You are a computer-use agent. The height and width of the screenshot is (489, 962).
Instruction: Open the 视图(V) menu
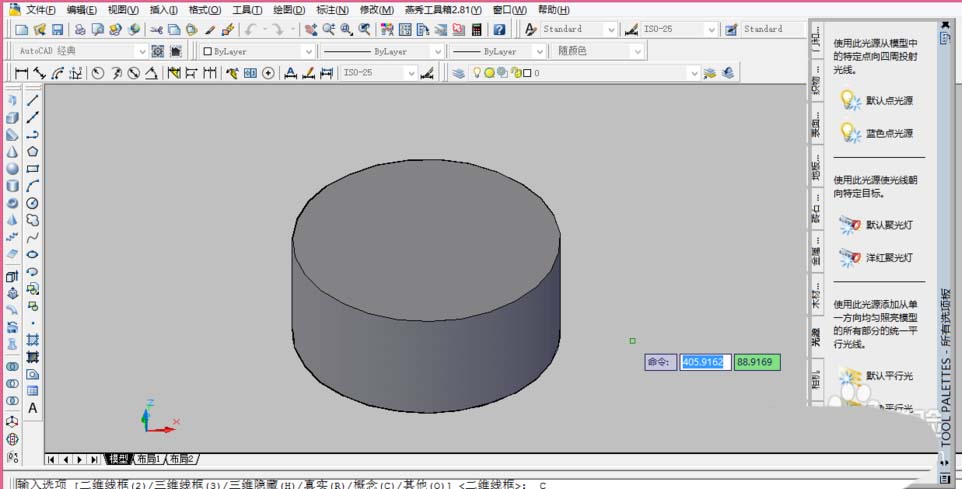[123, 10]
